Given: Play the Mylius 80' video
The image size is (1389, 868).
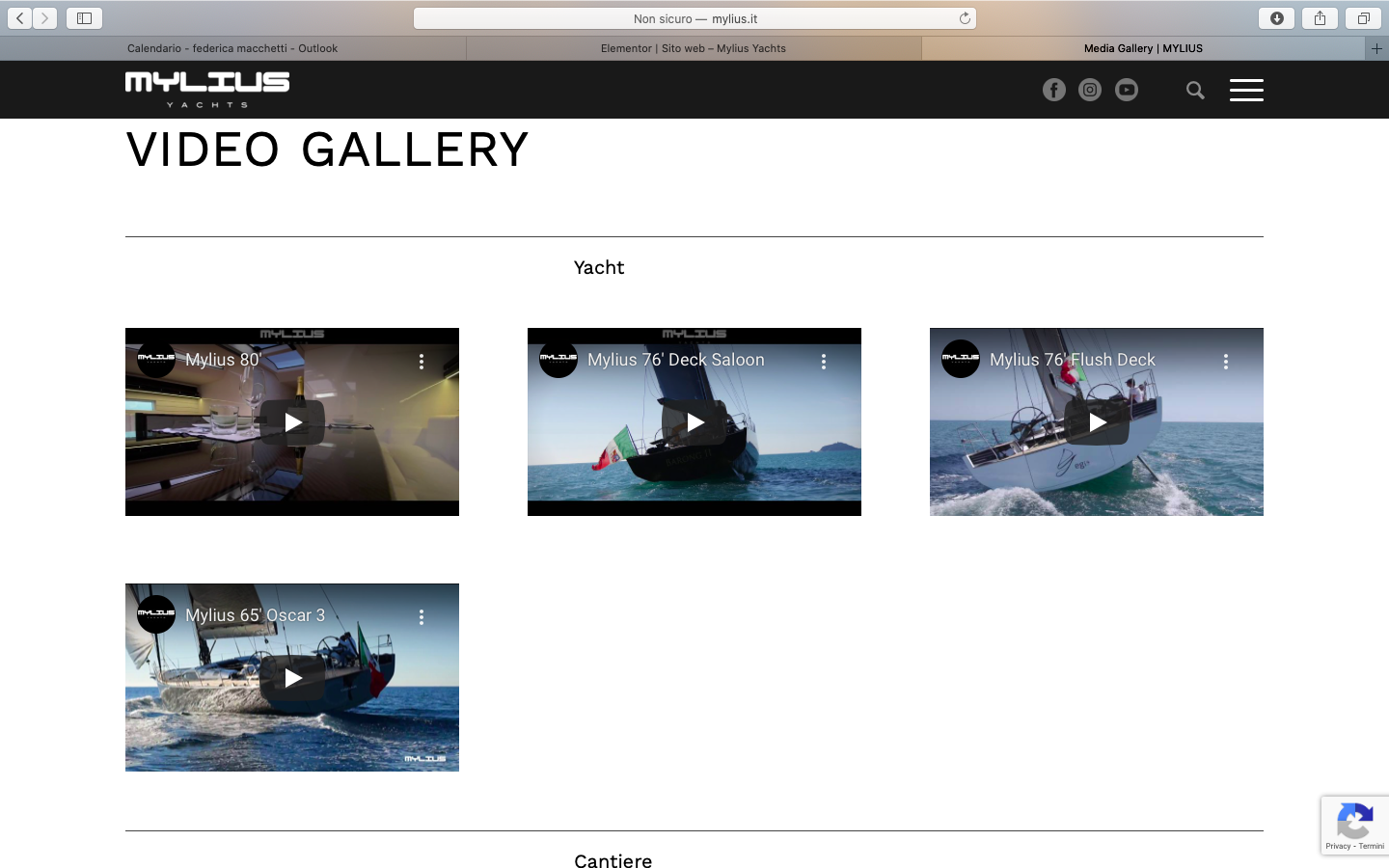Looking at the screenshot, I should [x=292, y=422].
